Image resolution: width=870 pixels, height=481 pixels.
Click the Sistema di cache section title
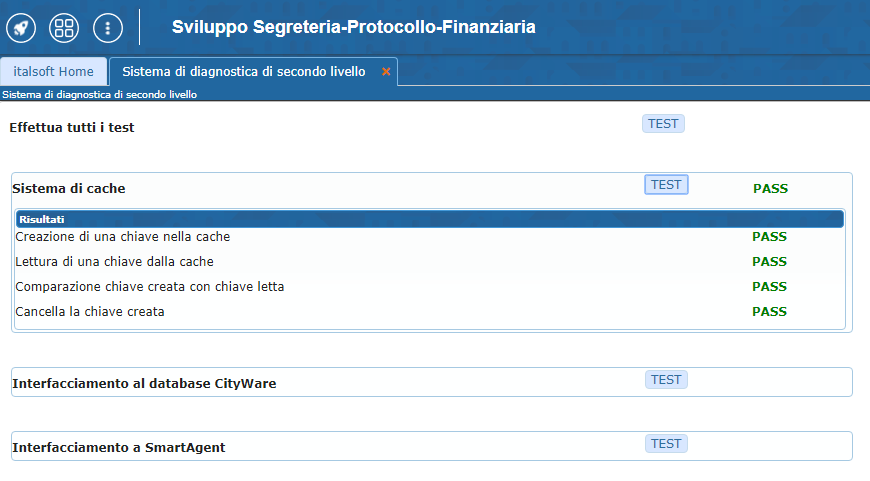(69, 188)
